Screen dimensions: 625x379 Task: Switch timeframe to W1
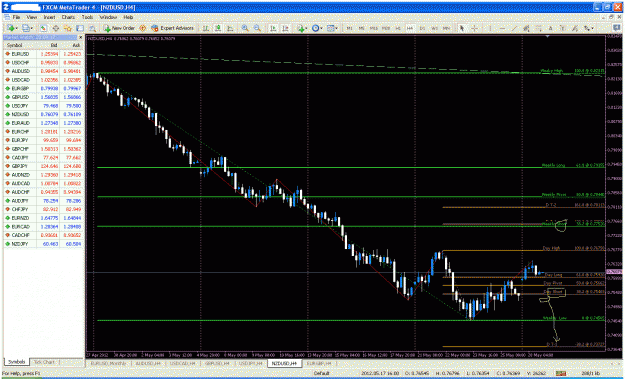coord(434,28)
